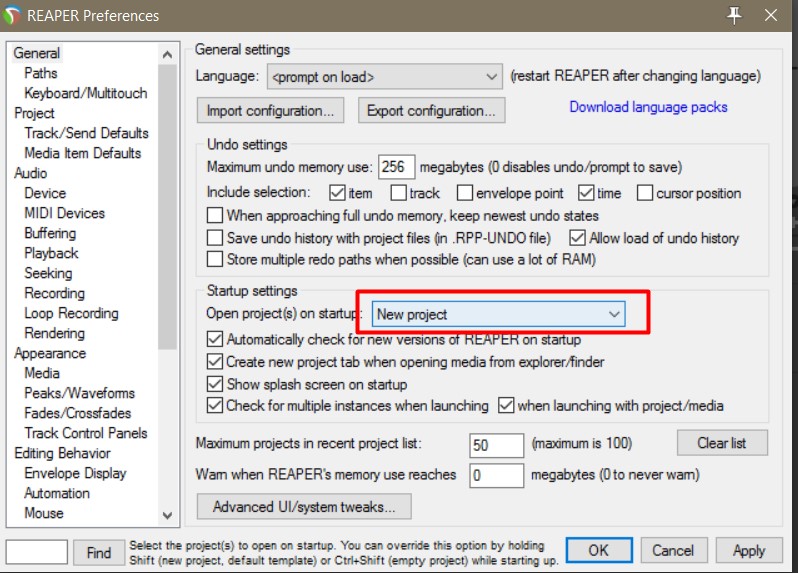The height and width of the screenshot is (573, 798).
Task: Select Appearance in the category tree
Action: [x=50, y=353]
